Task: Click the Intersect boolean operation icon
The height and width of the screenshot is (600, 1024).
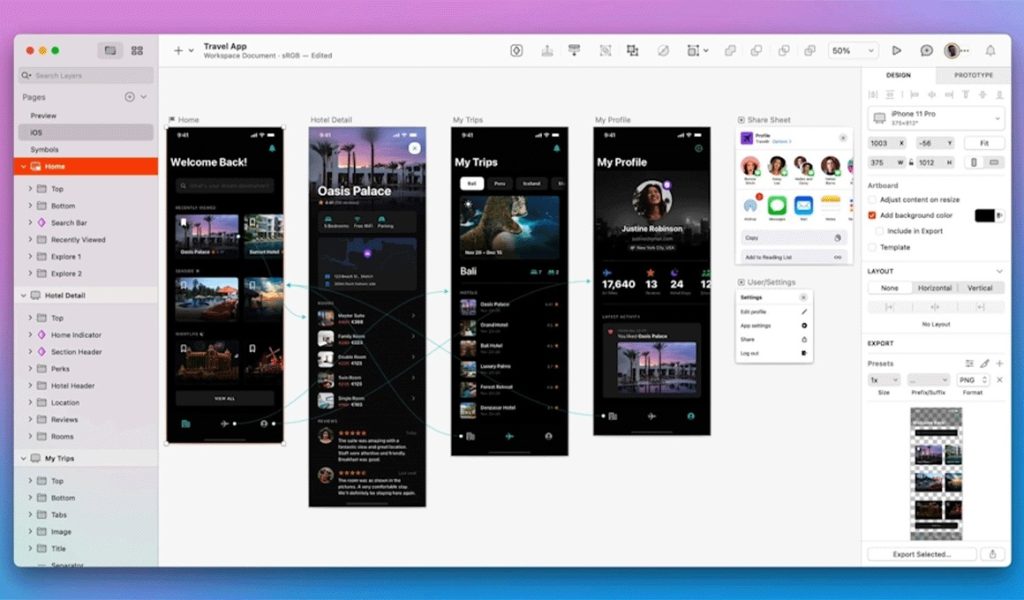Action: (784, 50)
